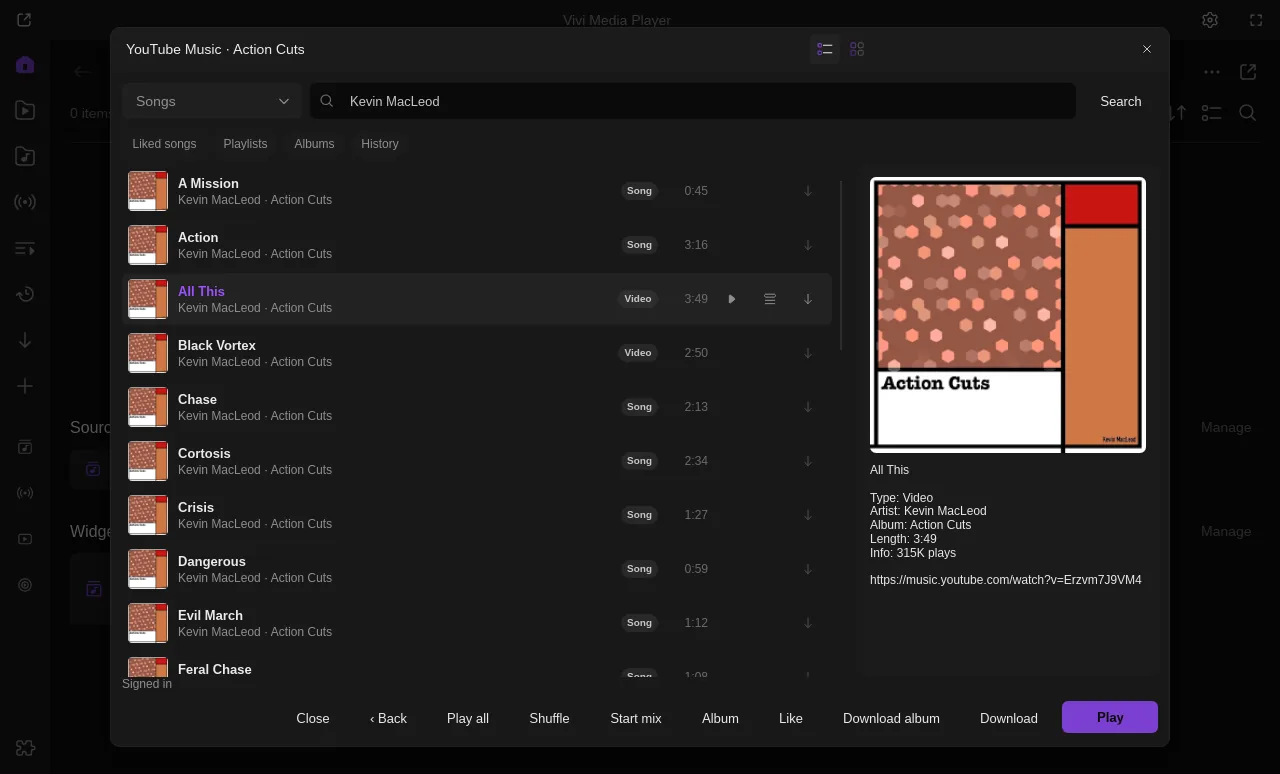Click the purple Play button
Image resolution: width=1280 pixels, height=774 pixels.
point(1110,717)
